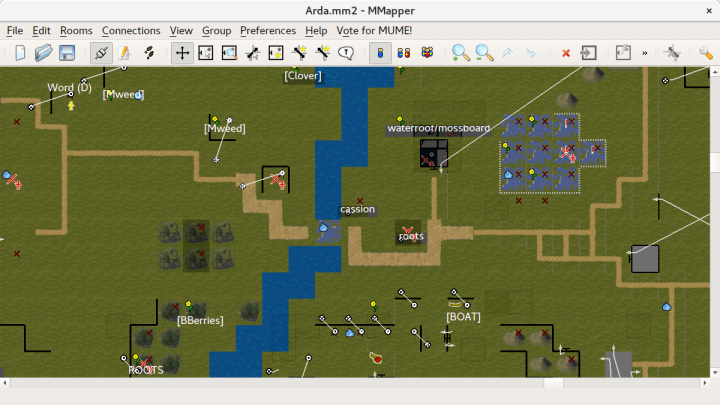Click the red herb icon near bottom

(376, 358)
